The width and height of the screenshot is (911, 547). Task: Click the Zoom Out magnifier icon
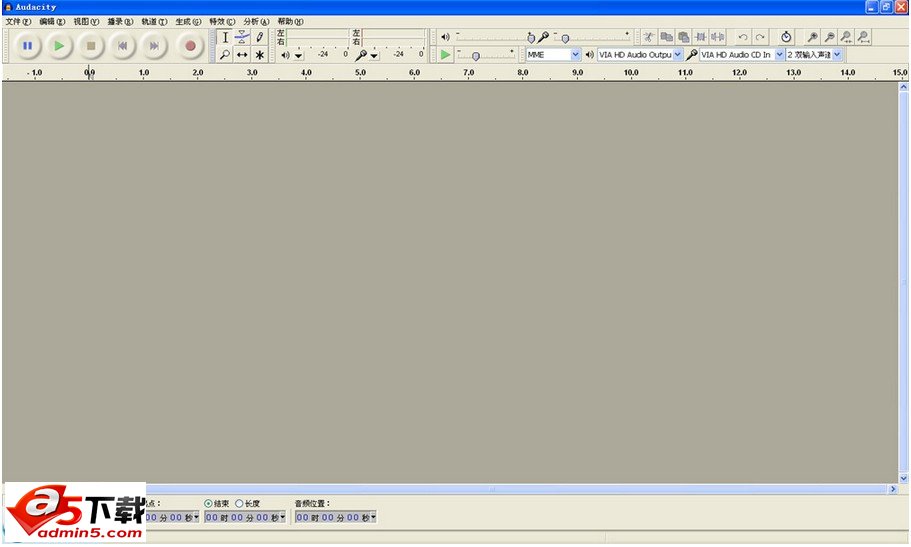(x=830, y=37)
